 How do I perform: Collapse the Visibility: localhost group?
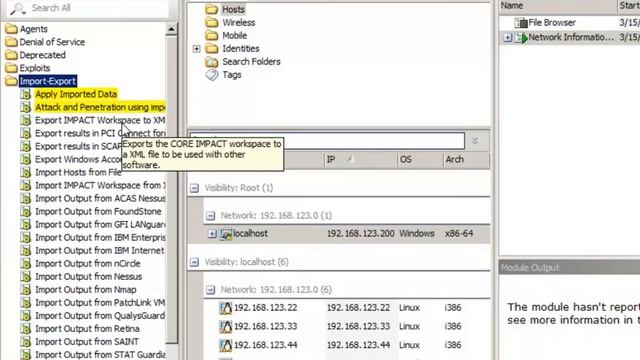click(x=194, y=262)
